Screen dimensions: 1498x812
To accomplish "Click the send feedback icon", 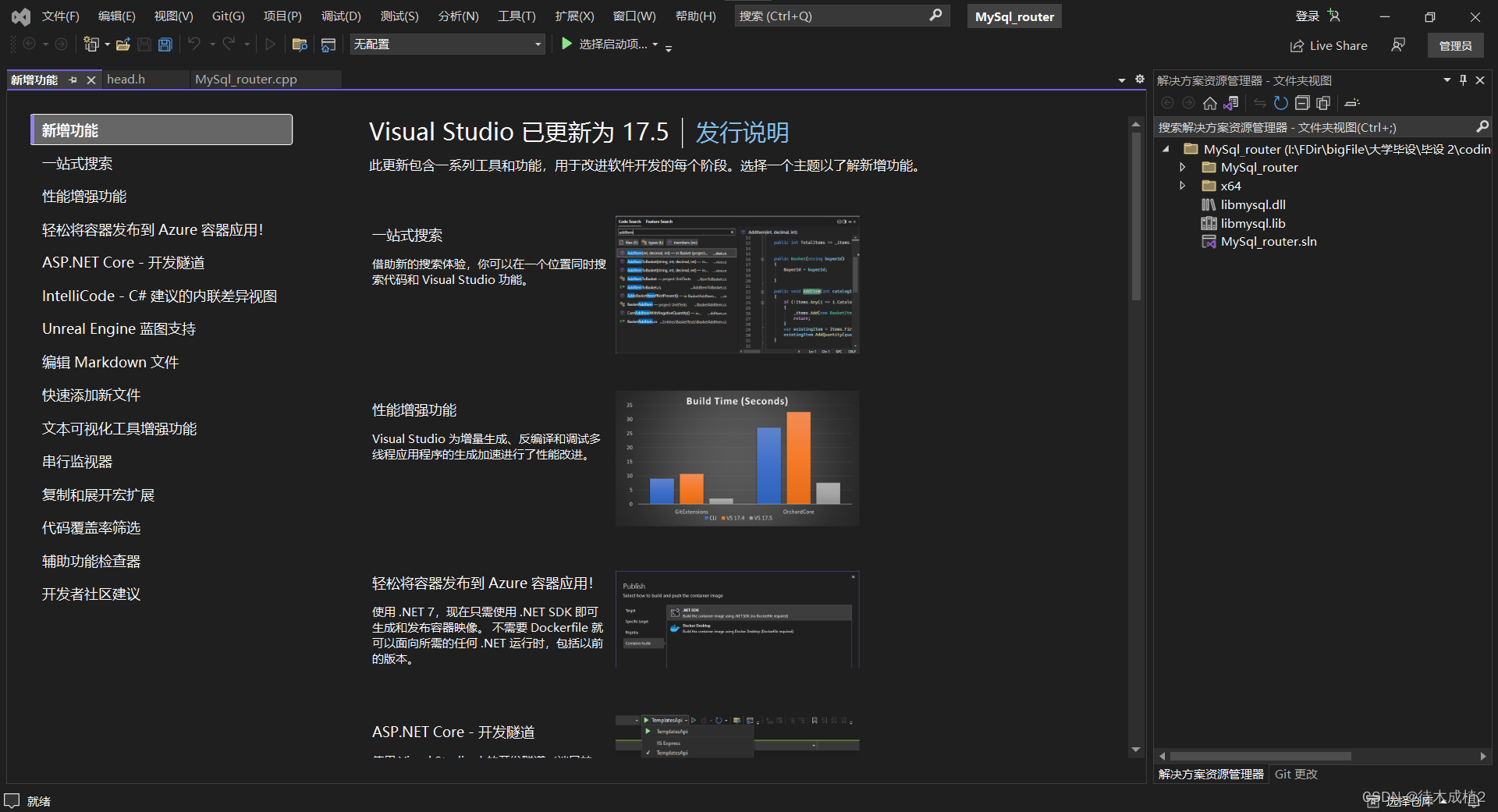I will [1398, 45].
